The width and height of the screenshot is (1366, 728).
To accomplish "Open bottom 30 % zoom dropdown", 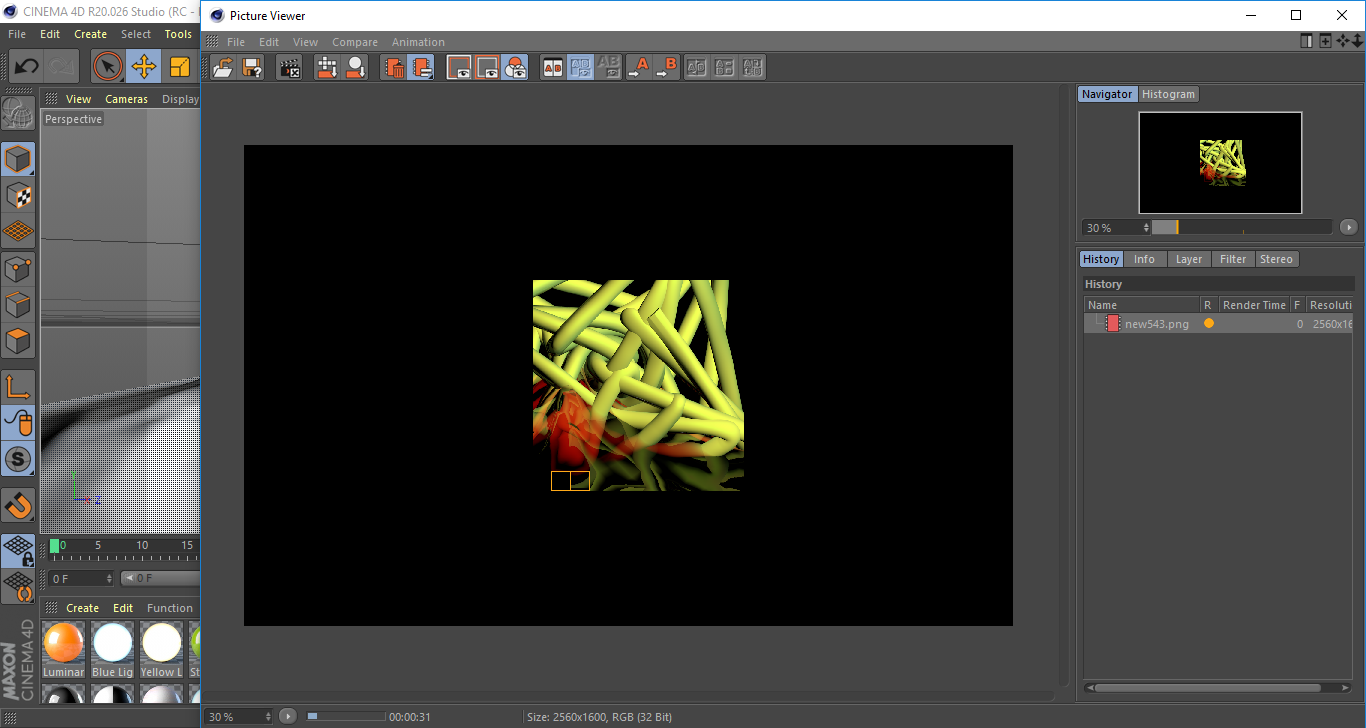I will (x=239, y=716).
